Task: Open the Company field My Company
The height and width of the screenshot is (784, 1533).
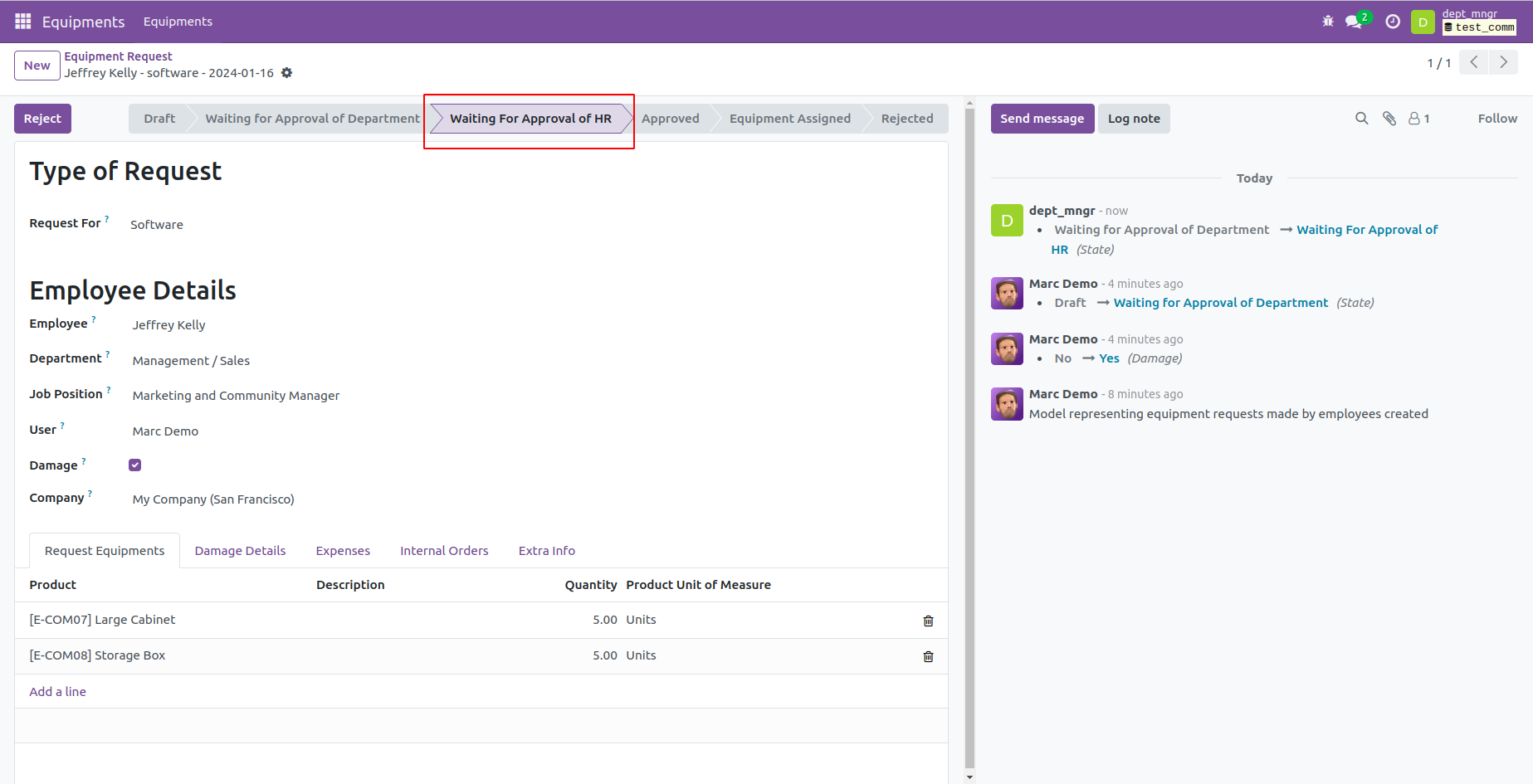Action: [x=213, y=499]
